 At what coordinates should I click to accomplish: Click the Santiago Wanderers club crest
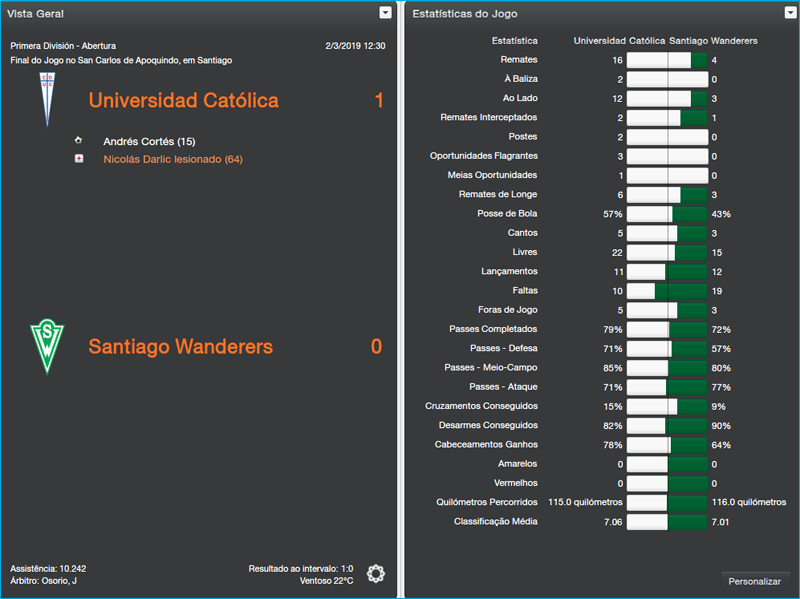45,346
